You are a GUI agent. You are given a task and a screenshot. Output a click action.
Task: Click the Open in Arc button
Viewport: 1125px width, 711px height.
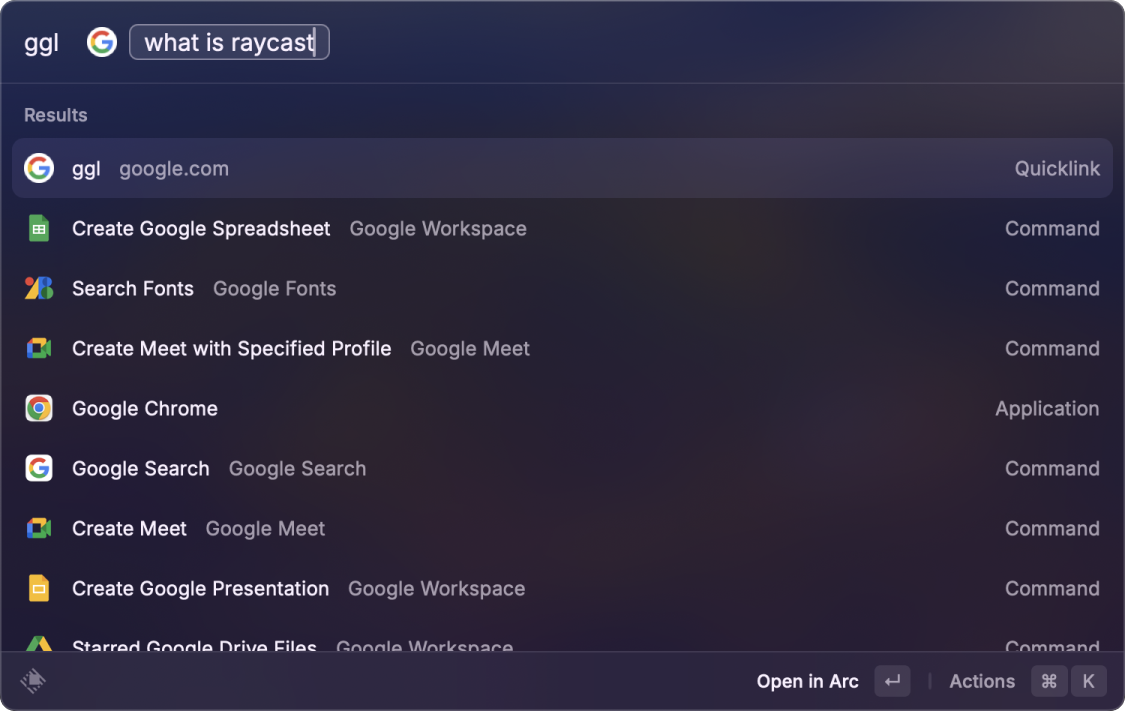click(x=807, y=681)
